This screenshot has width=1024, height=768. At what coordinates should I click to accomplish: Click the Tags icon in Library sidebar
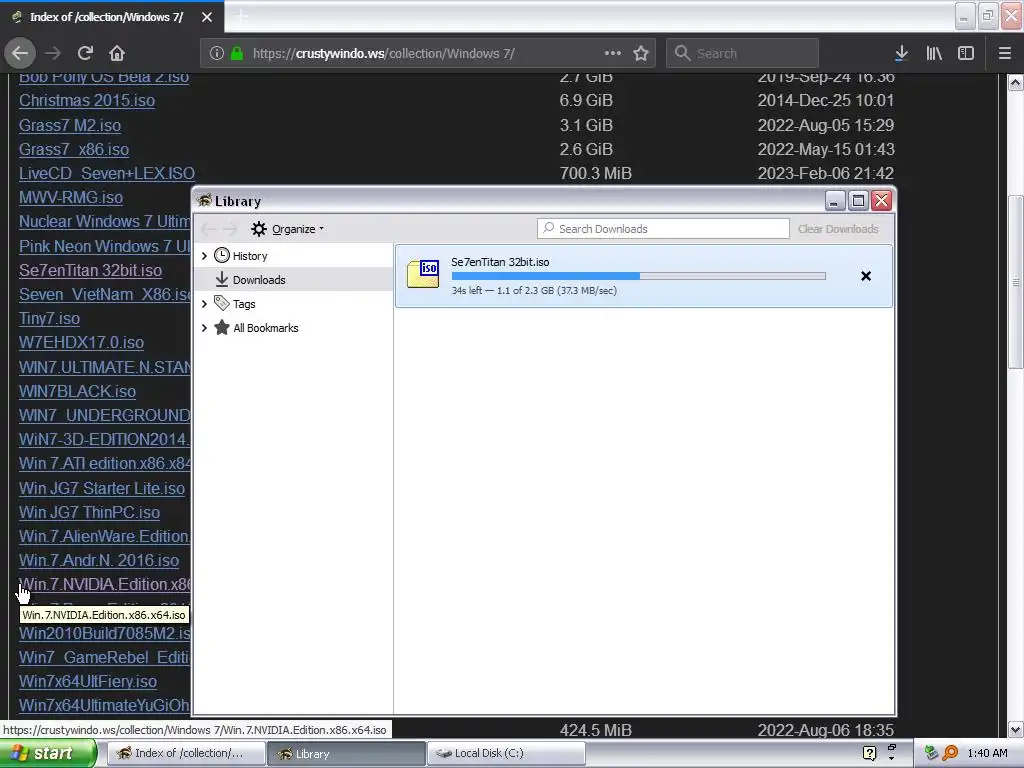click(222, 303)
